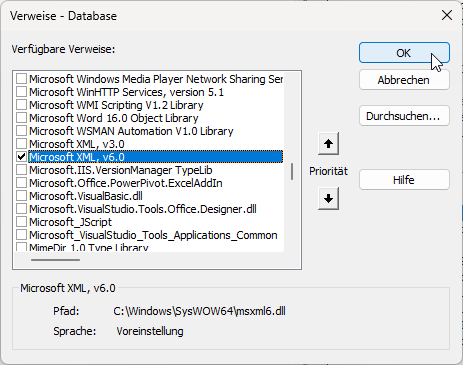This screenshot has width=463, height=365.
Task: Check Microsoft.IIS.VersionManager TypeLib checkbox
Action: click(x=22, y=170)
